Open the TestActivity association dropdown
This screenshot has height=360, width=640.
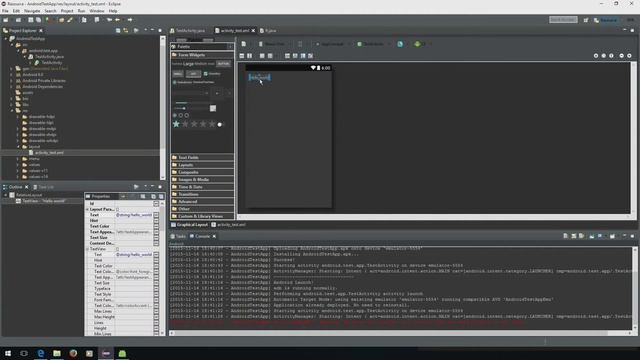coord(372,44)
